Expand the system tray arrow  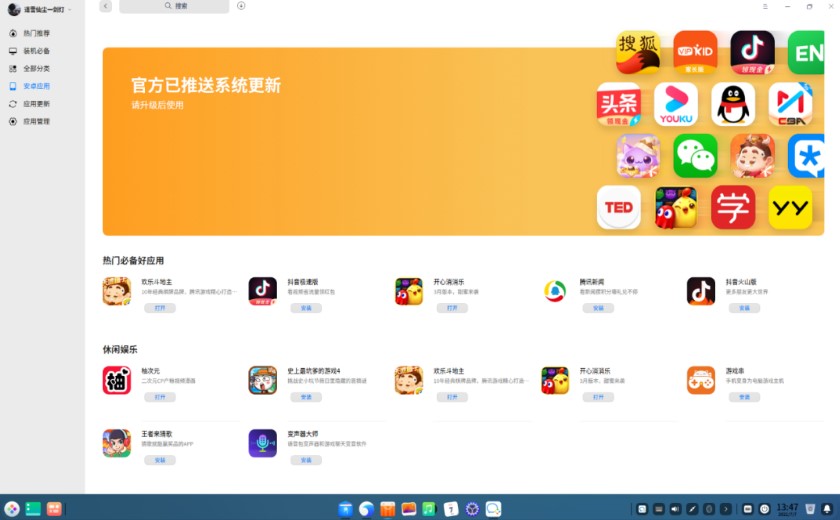(725, 509)
